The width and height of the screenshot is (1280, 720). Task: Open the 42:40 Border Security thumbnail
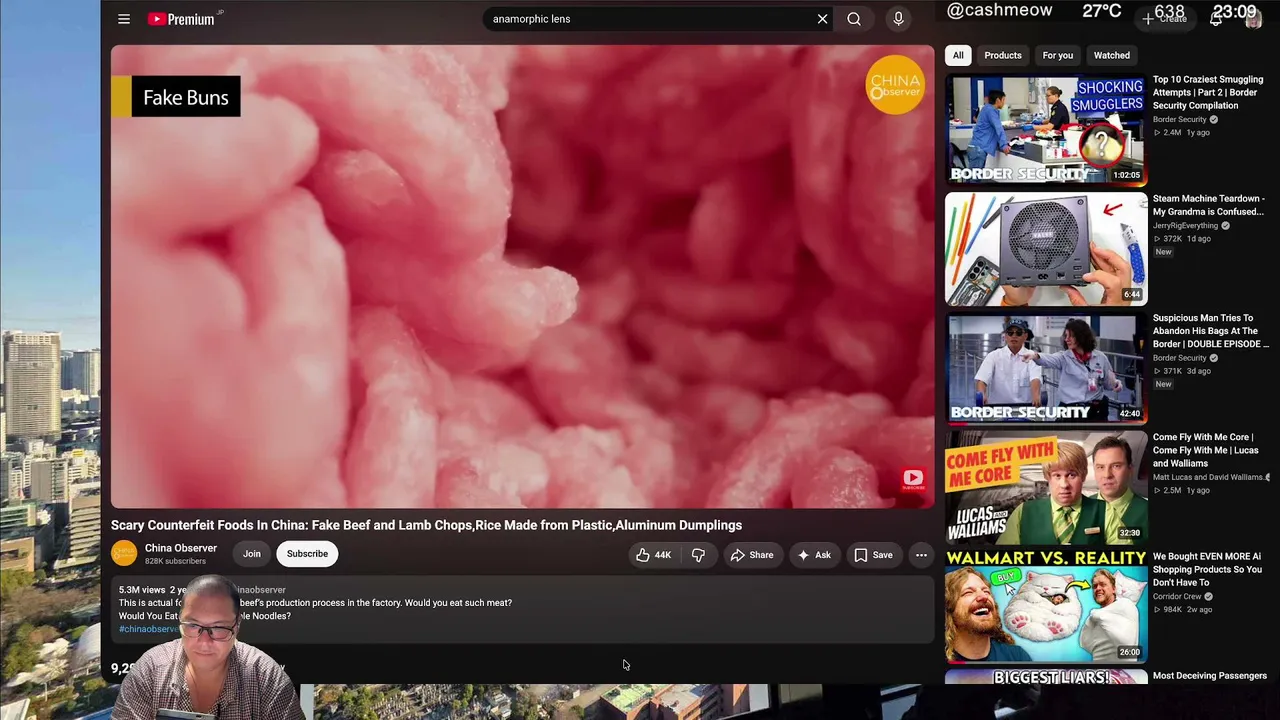pos(1046,367)
